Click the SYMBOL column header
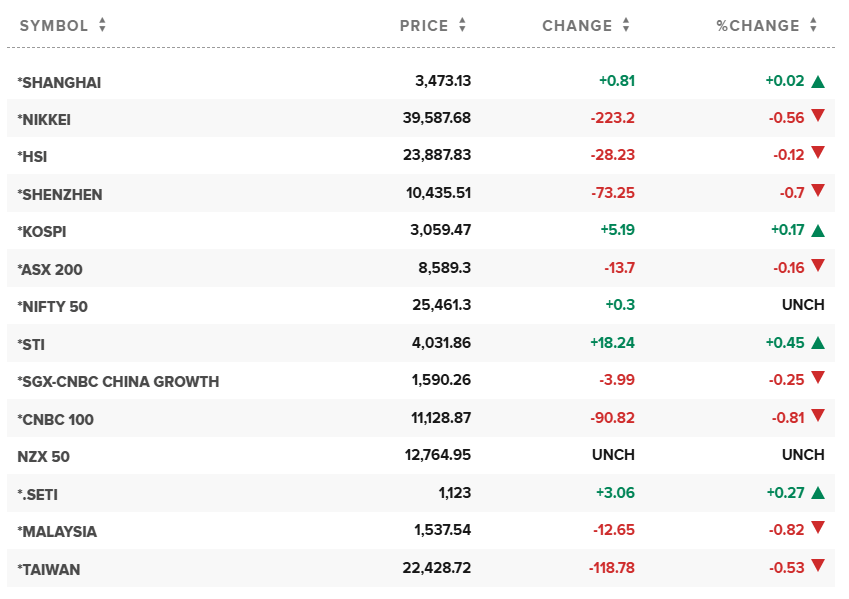Viewport: 849px width, 599px height. [54, 26]
